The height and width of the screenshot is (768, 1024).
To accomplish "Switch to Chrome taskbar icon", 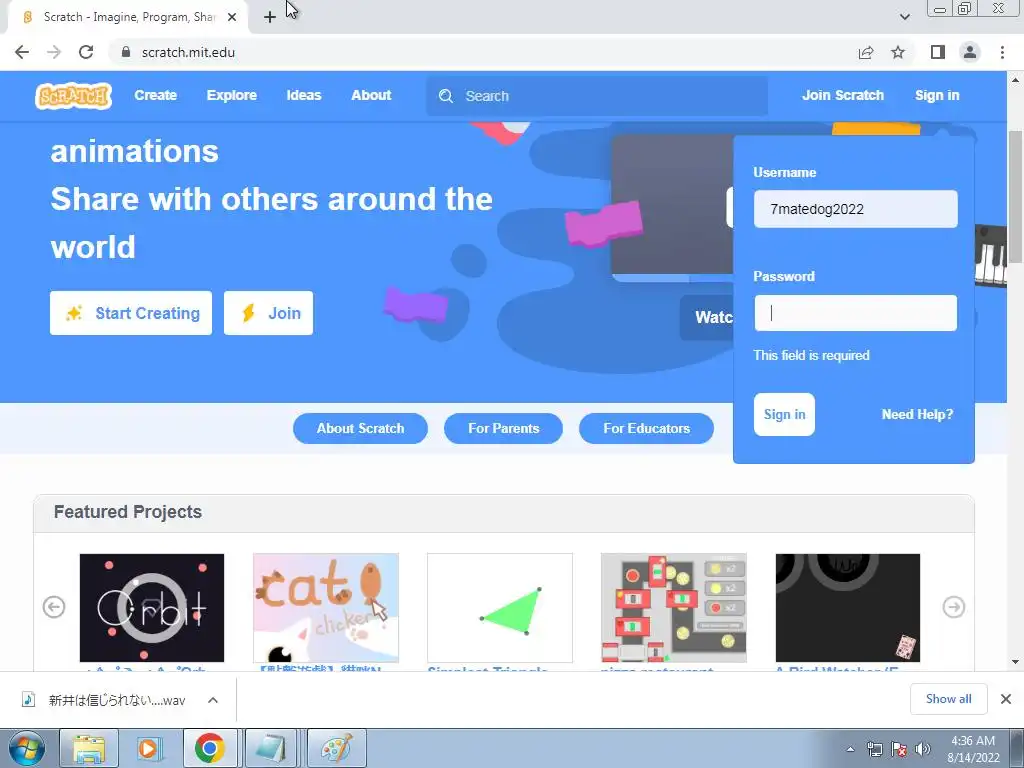I will (x=209, y=748).
